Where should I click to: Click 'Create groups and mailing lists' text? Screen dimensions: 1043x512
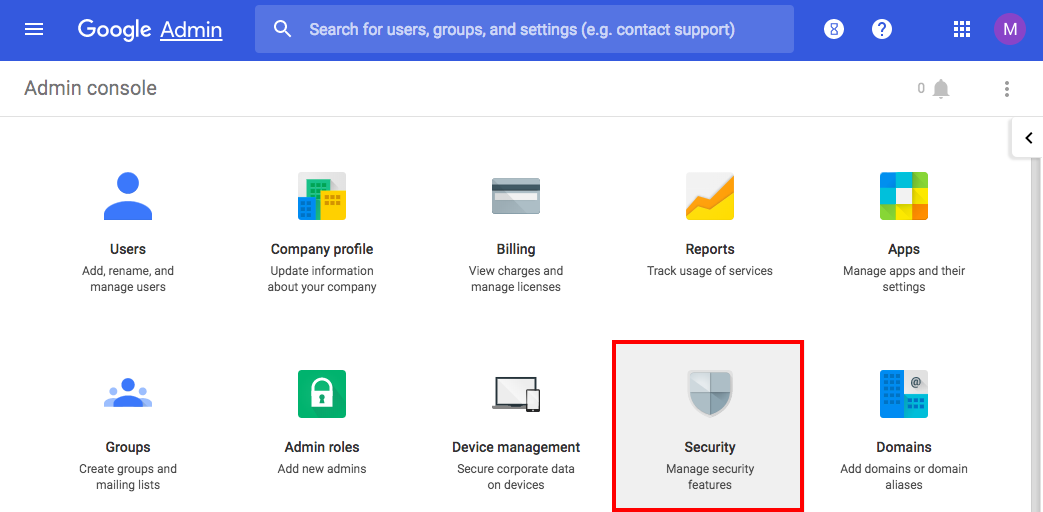click(128, 477)
